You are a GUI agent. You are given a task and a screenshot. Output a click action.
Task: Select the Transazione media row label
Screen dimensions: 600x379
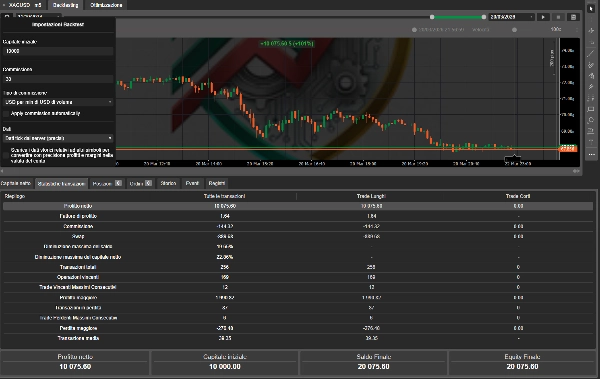click(x=78, y=338)
